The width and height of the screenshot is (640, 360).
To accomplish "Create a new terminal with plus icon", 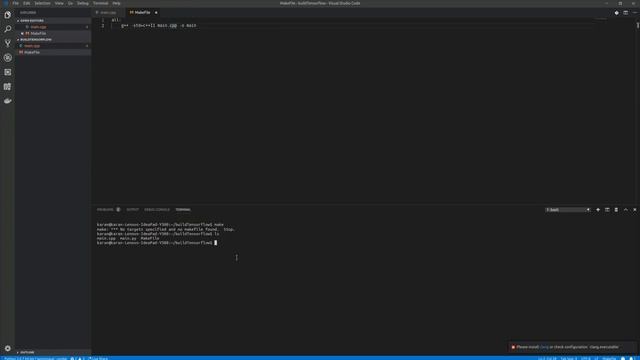I will tap(598, 210).
